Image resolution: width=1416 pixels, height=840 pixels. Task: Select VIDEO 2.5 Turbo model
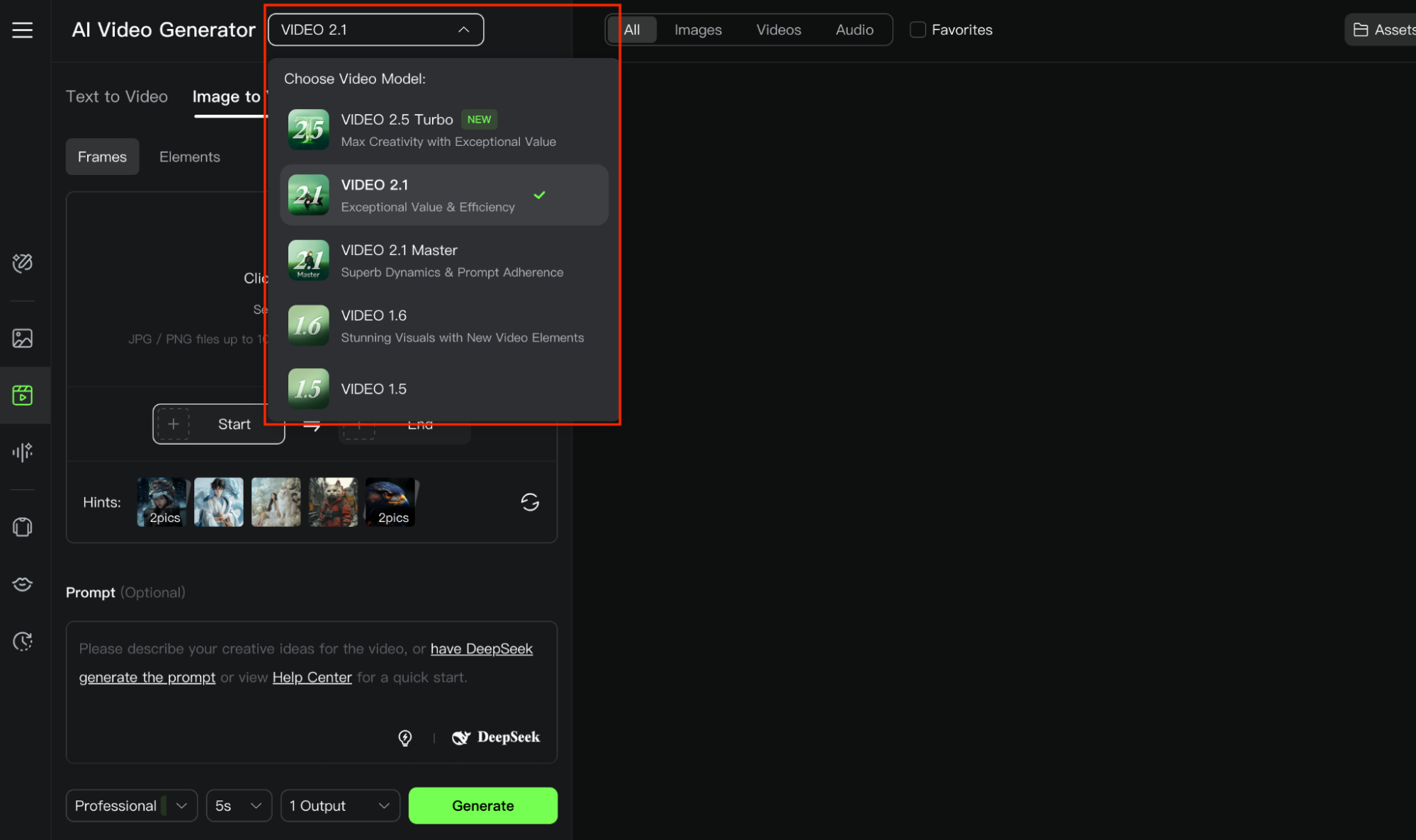click(444, 130)
